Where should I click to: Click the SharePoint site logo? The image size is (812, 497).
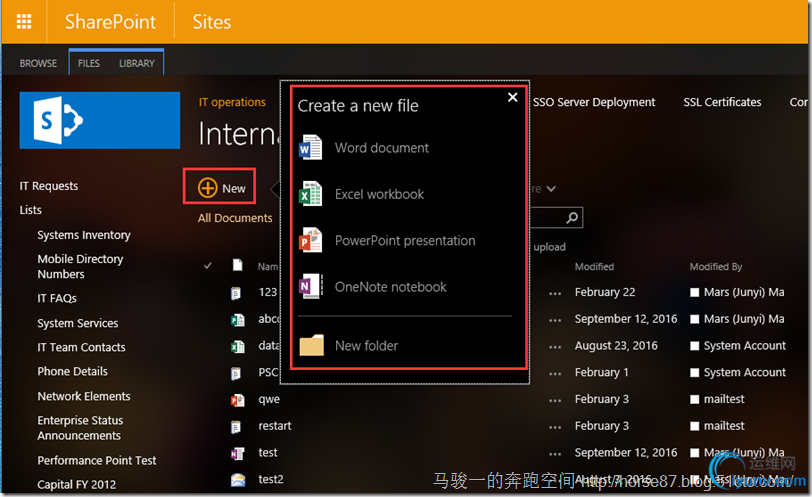pyautogui.click(x=99, y=120)
